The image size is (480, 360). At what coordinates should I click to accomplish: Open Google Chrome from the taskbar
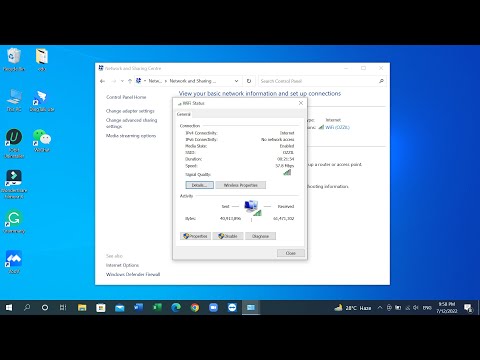point(195,307)
